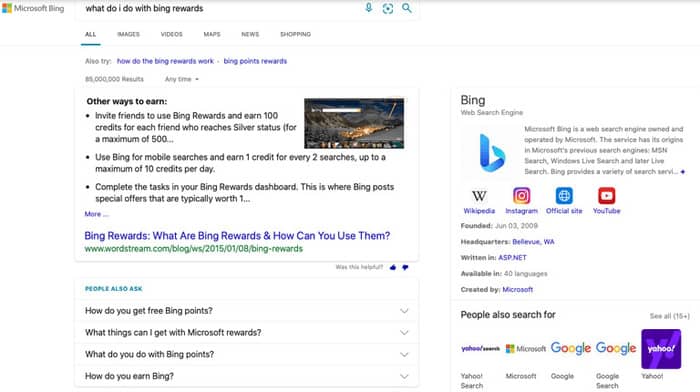
Task: Open the Official site globe icon
Action: (x=564, y=196)
